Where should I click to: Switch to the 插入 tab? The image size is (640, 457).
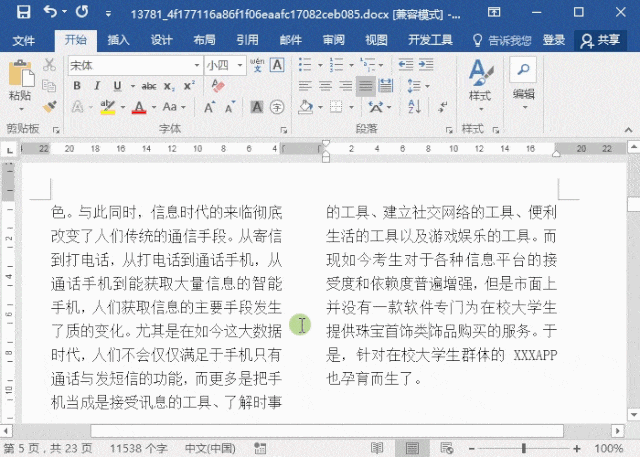[118, 40]
